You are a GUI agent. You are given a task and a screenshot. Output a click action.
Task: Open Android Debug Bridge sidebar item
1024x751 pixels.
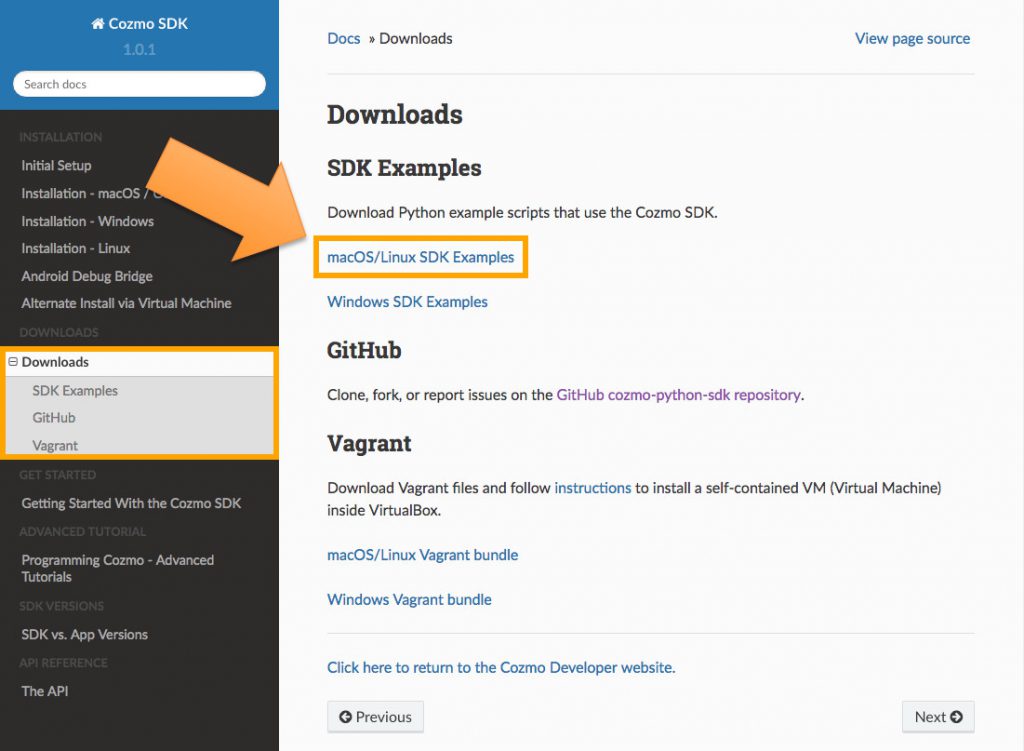87,276
